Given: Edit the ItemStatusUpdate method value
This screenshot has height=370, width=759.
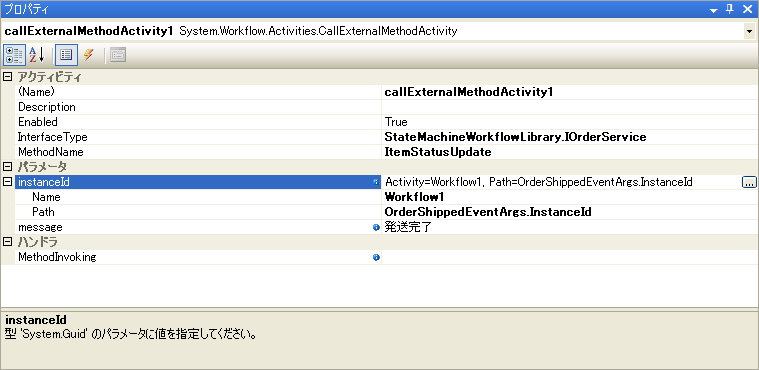Looking at the screenshot, I should pyautogui.click(x=438, y=152).
